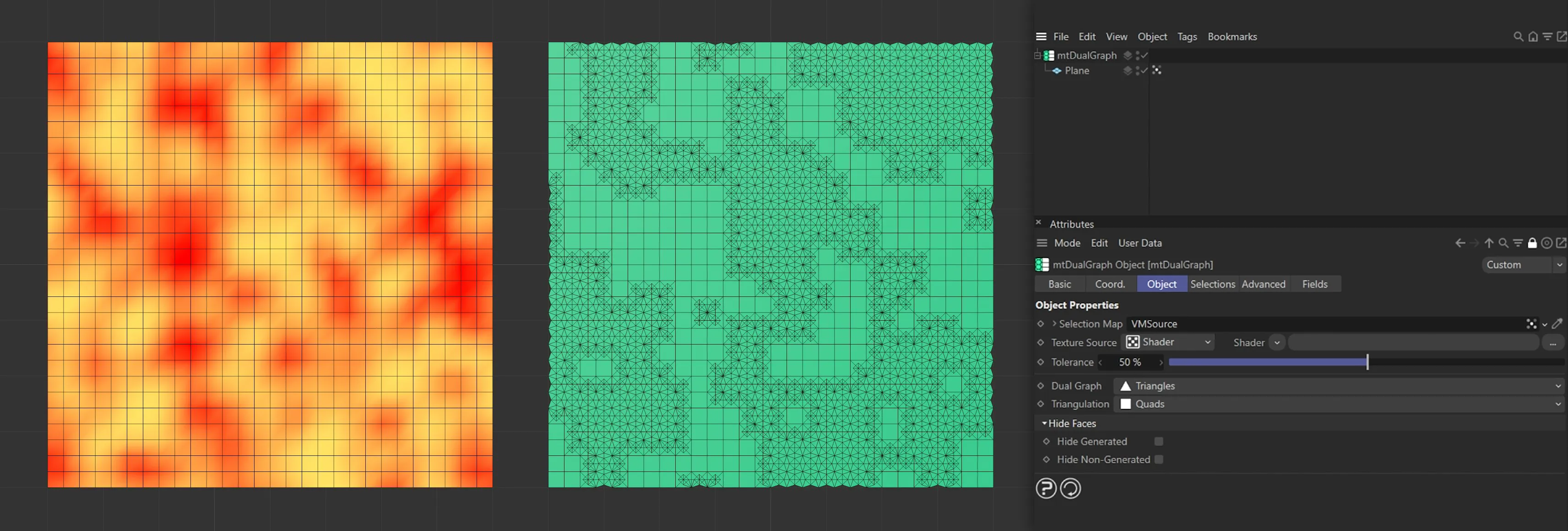This screenshot has height=531, width=1568.
Task: Enable the Hide Generated checkbox
Action: click(1159, 442)
